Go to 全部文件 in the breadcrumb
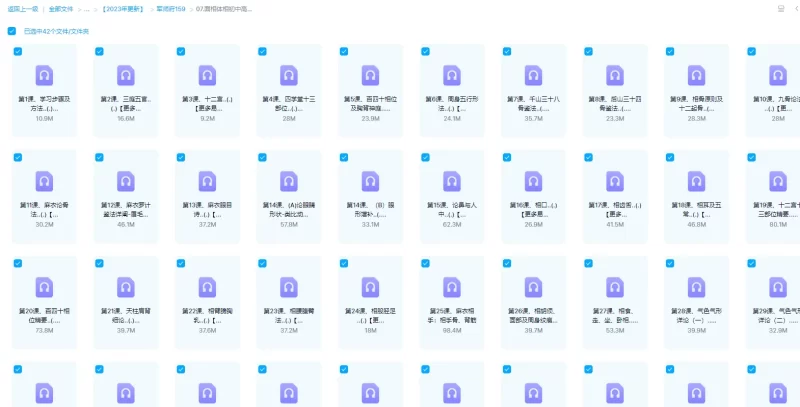 61,8
